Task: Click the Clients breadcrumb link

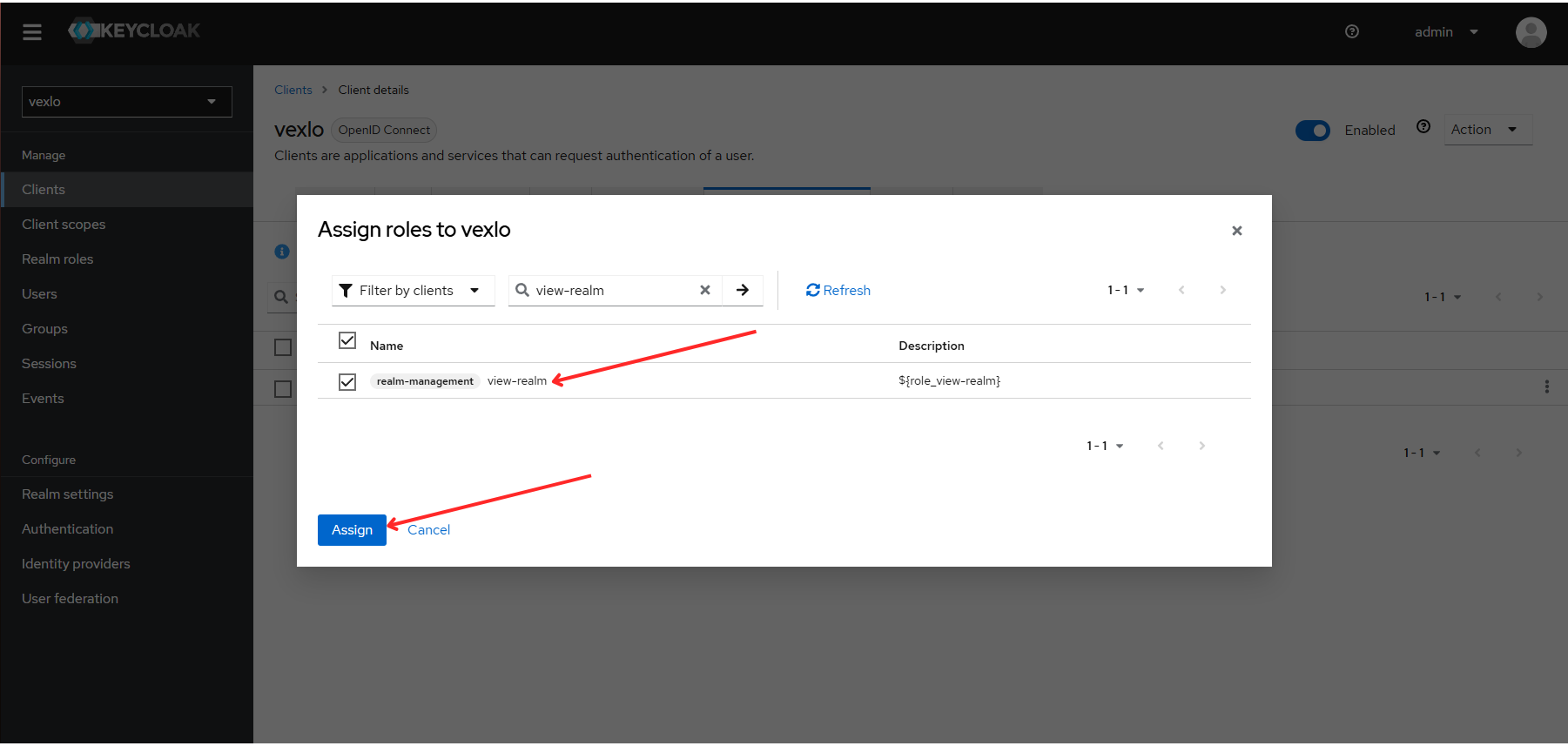Action: pos(293,90)
